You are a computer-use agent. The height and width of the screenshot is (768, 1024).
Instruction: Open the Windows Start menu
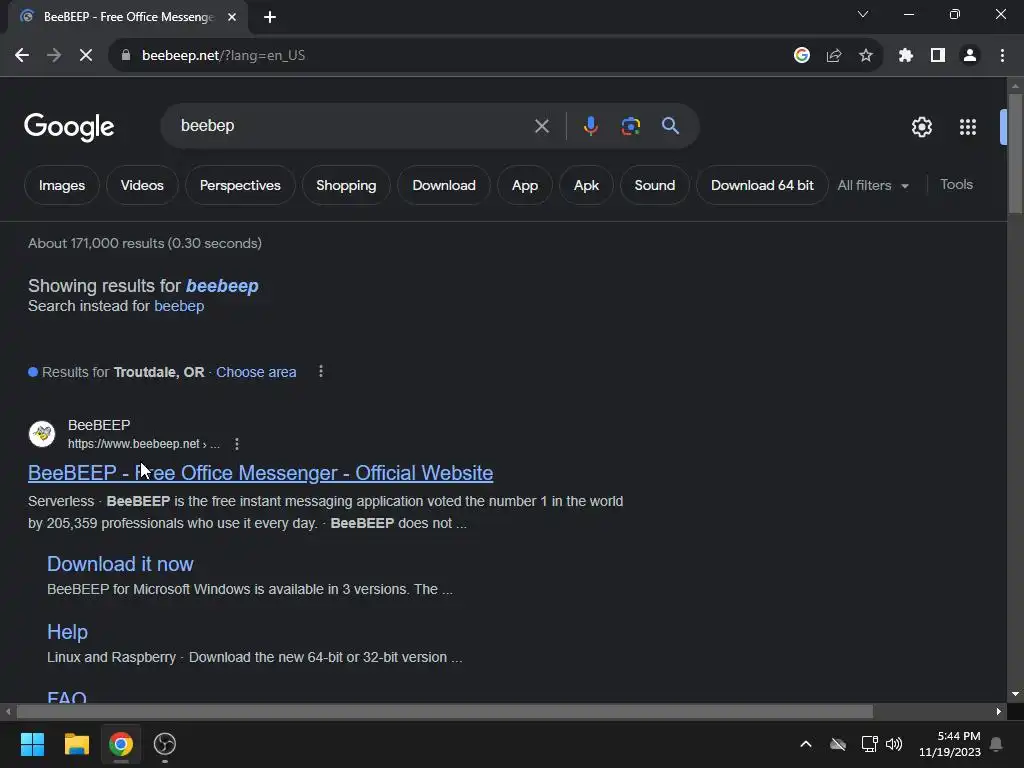[x=32, y=744]
